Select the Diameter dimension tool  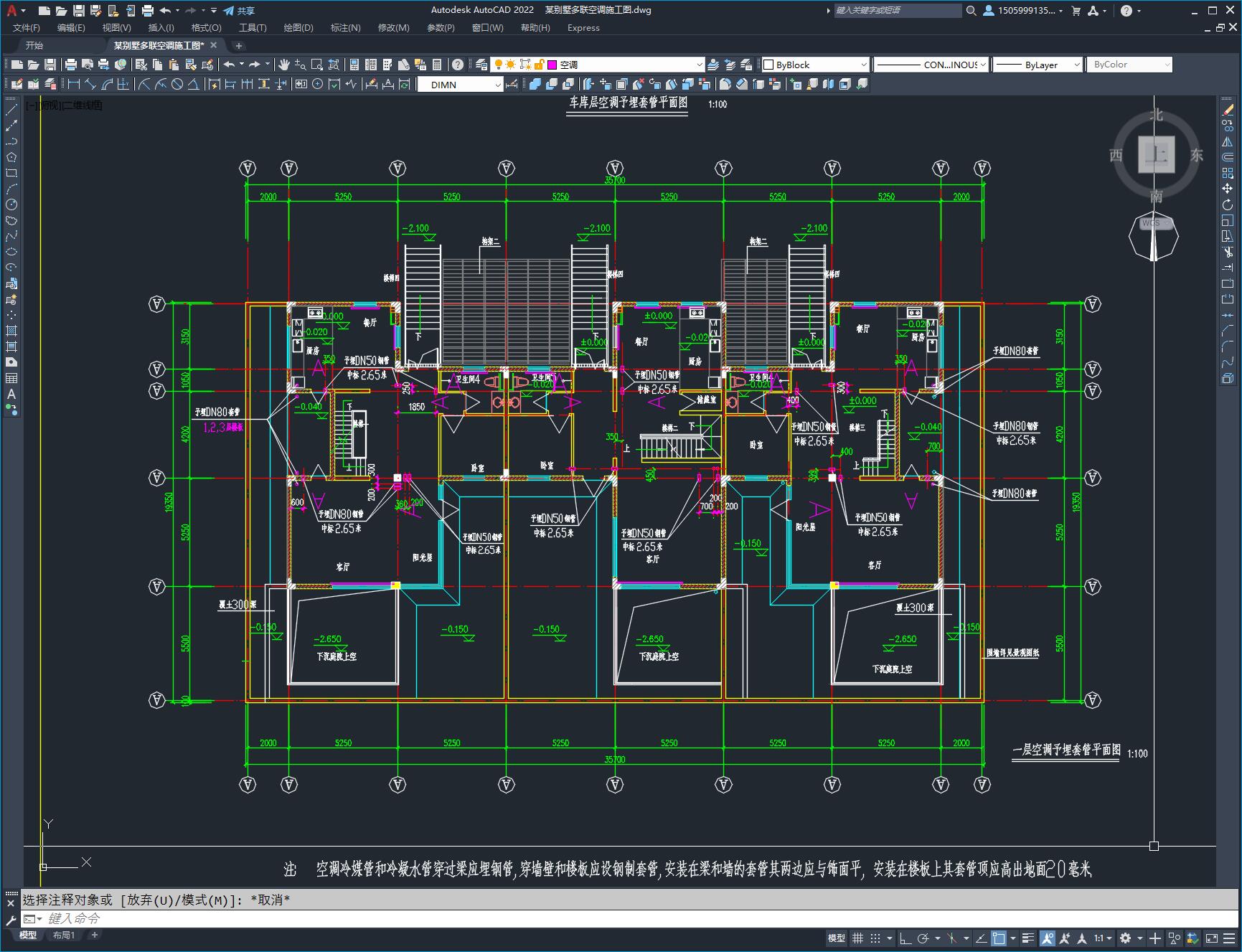[177, 85]
